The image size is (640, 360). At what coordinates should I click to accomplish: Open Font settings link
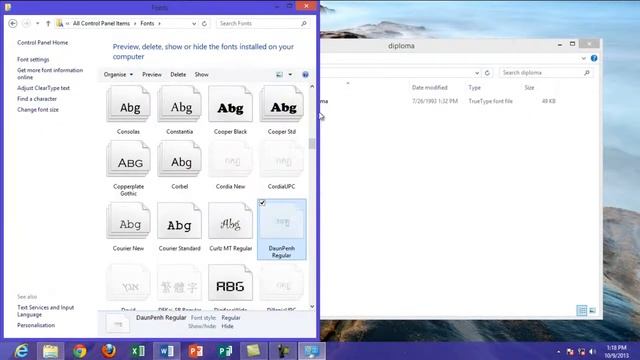33,60
